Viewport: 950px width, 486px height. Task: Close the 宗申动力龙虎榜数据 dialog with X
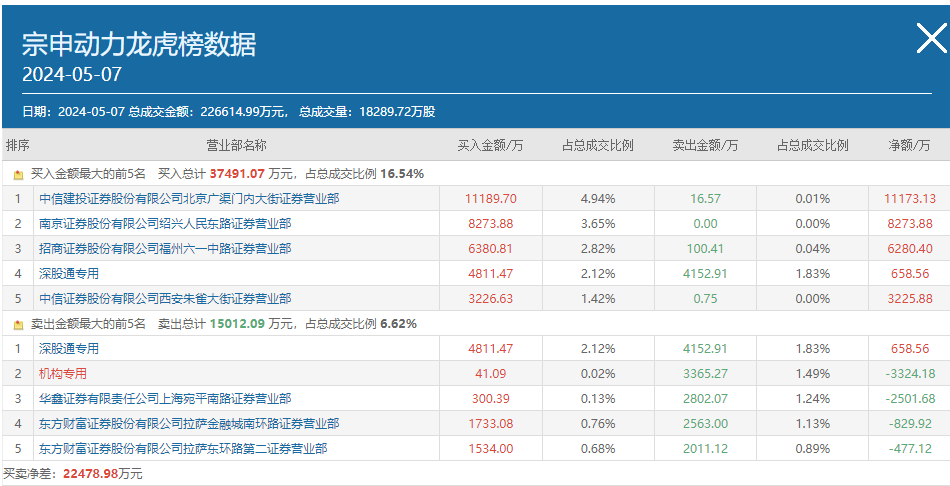(x=931, y=39)
